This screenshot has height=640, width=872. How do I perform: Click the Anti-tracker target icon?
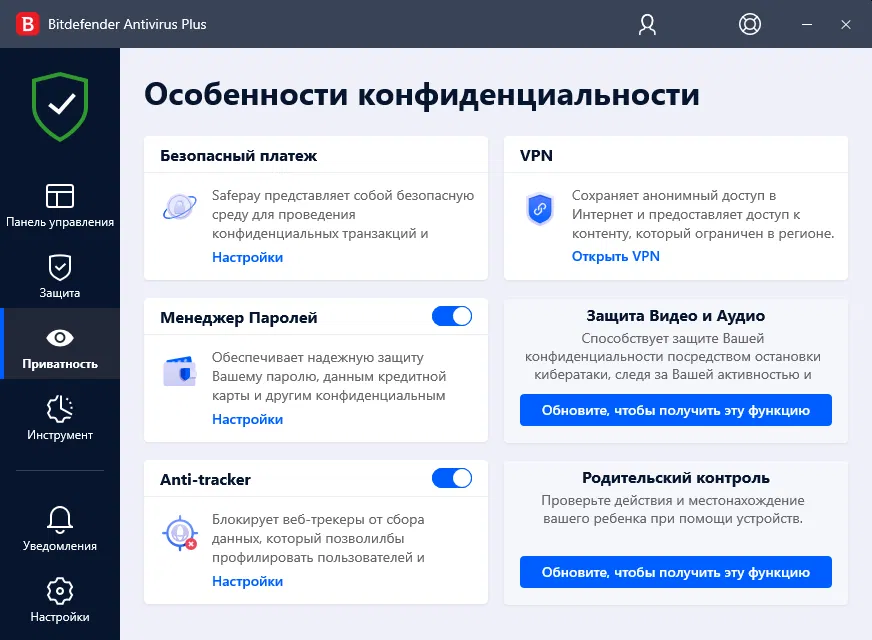click(180, 533)
